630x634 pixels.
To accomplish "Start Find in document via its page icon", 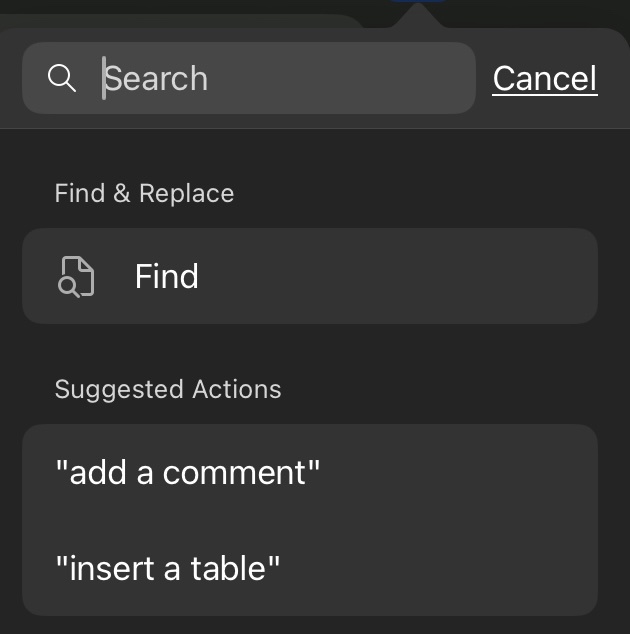I will pos(76,277).
